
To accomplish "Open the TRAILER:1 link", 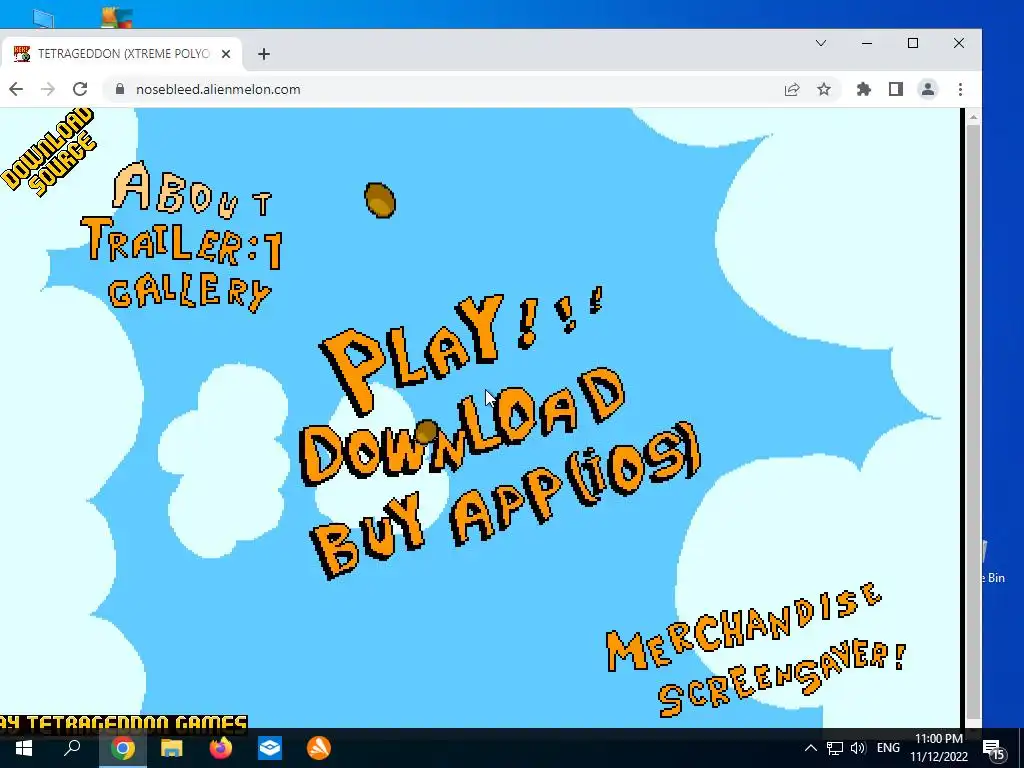I will click(182, 243).
